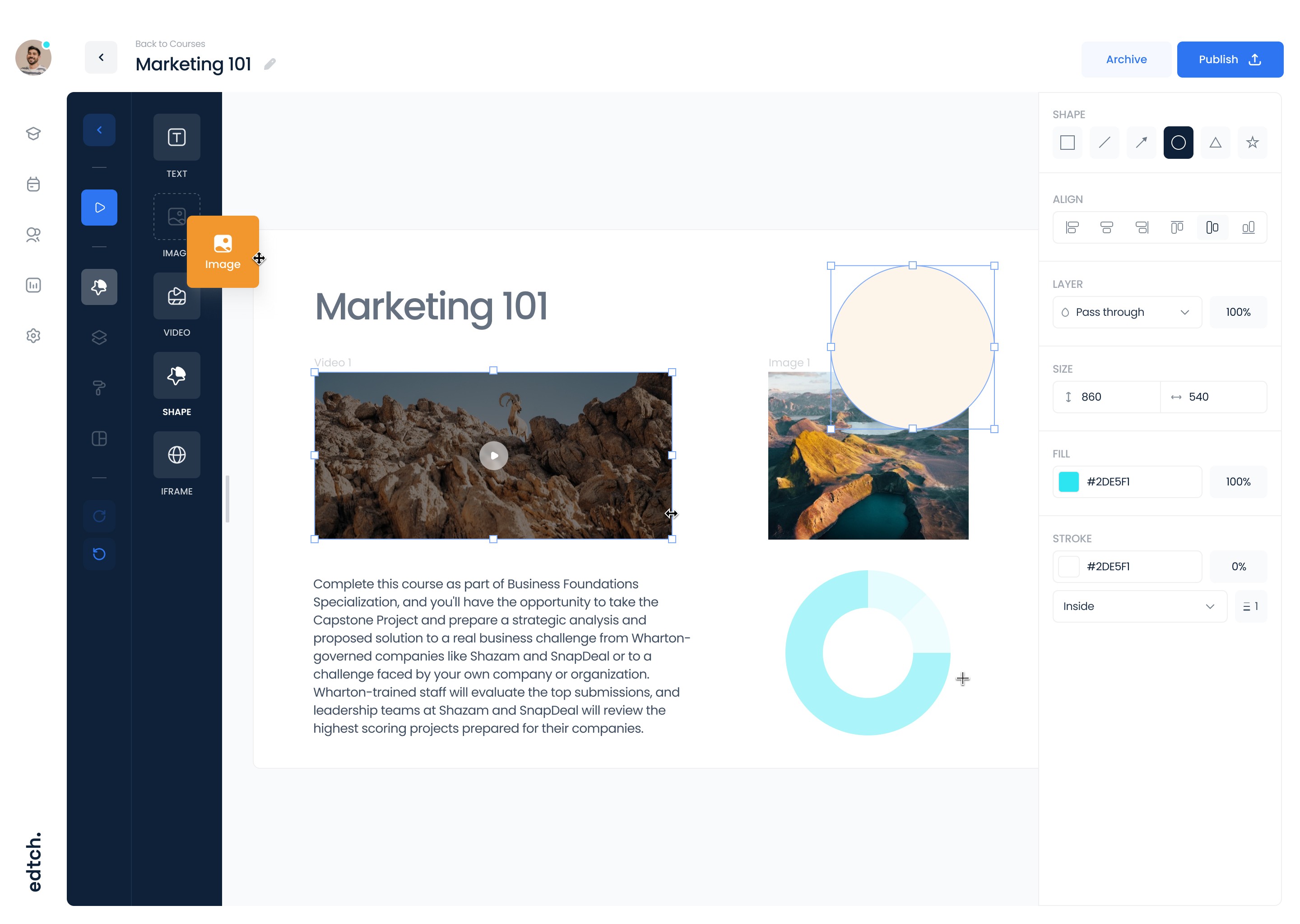The image size is (1300, 924).
Task: Select the rectangle shape type
Action: coord(1067,142)
